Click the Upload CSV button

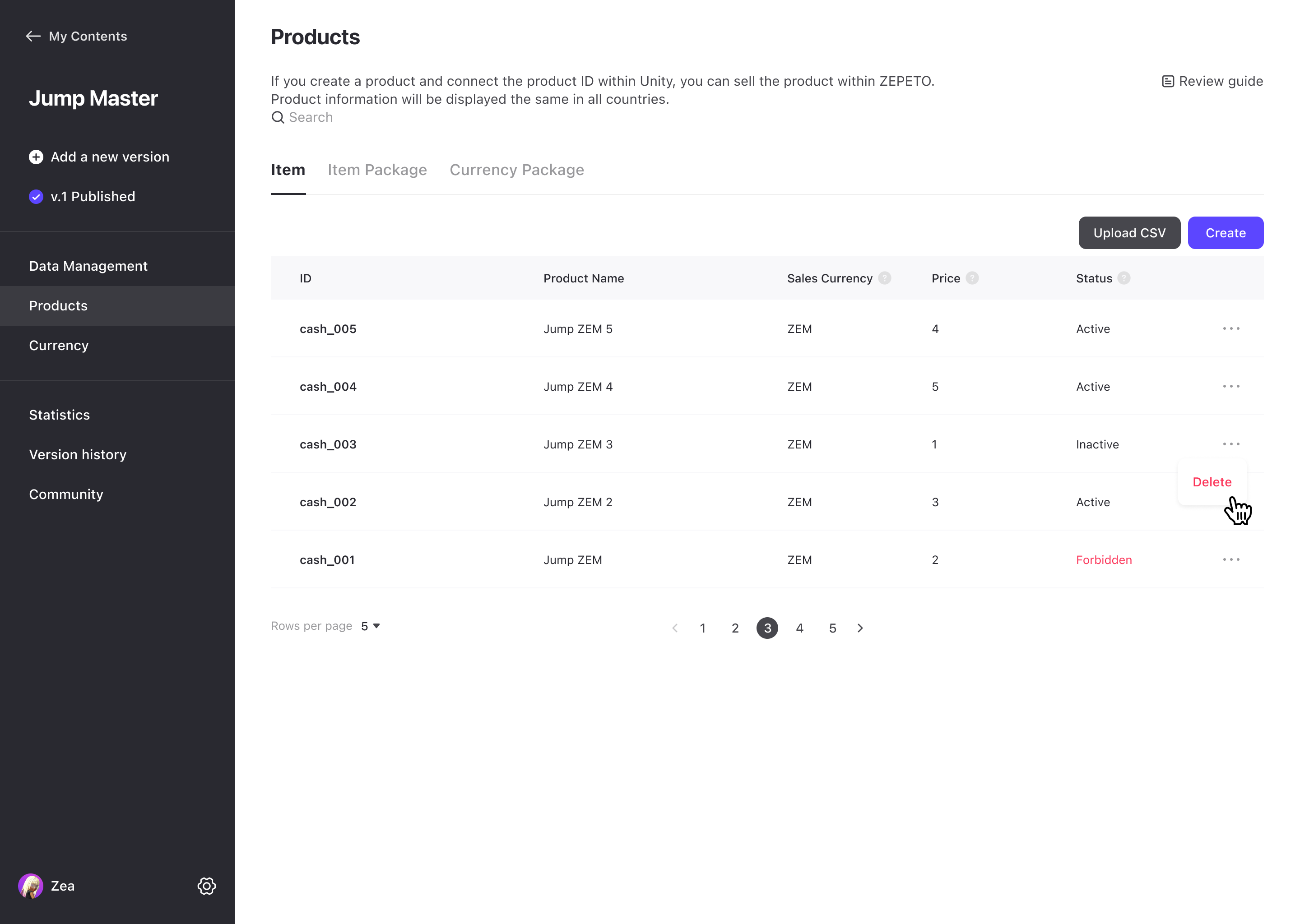(x=1128, y=233)
